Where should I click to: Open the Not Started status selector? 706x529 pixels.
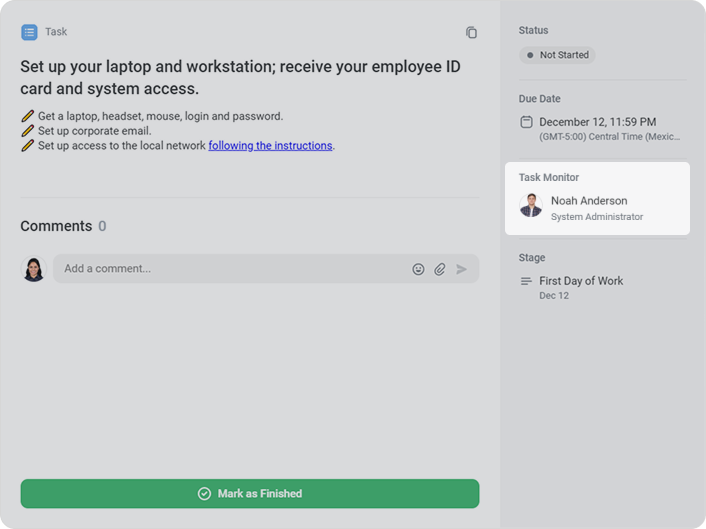click(557, 55)
